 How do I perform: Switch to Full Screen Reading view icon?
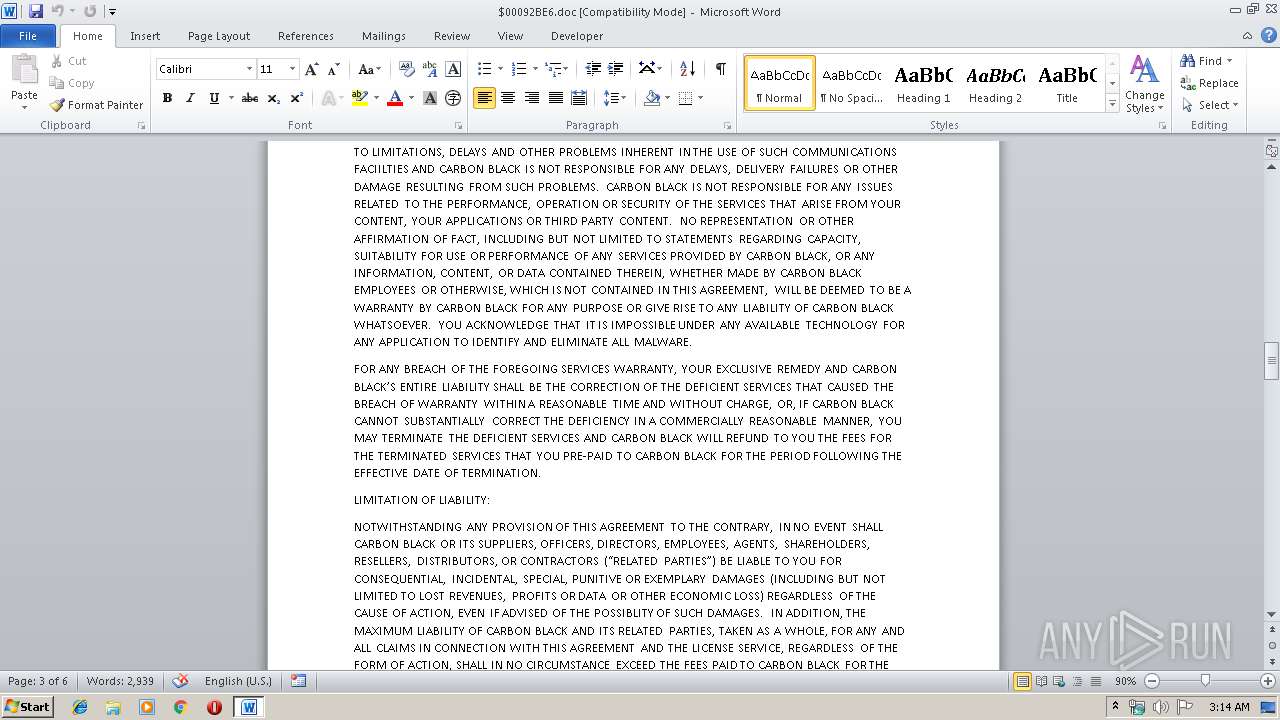coord(1041,681)
